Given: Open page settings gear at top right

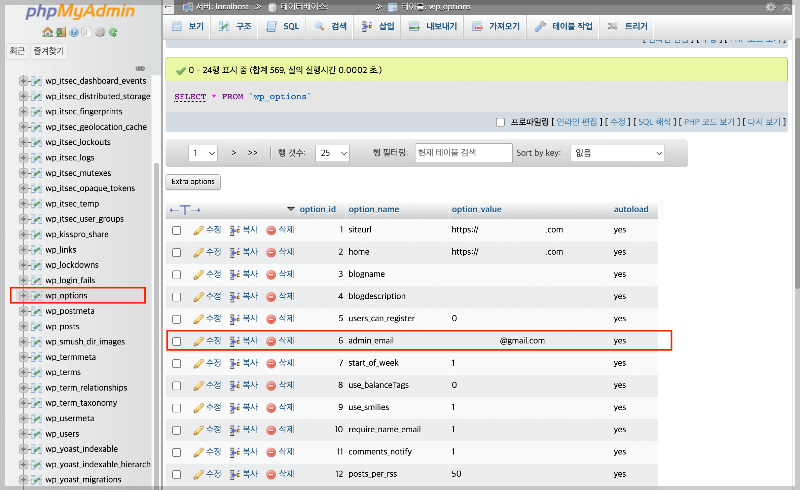Looking at the screenshot, I should [770, 7].
